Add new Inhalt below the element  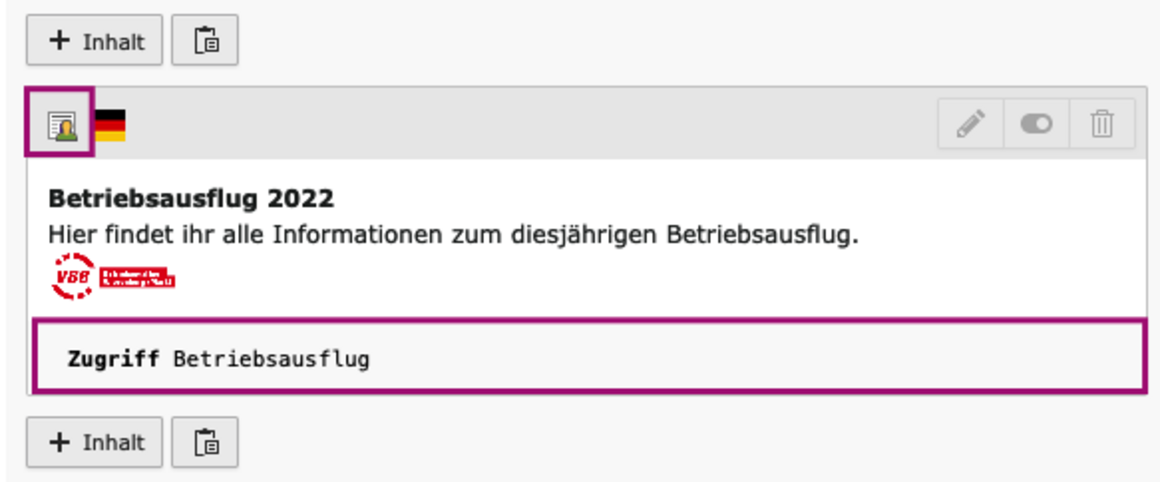tap(95, 442)
